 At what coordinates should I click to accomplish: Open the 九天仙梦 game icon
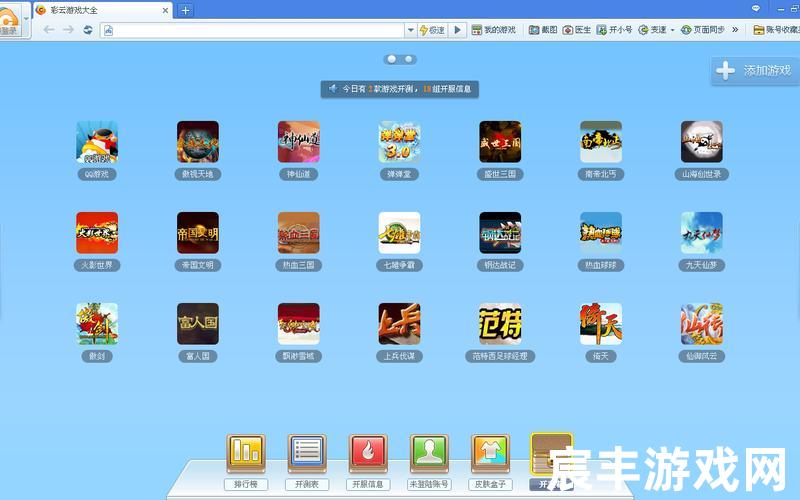(702, 233)
